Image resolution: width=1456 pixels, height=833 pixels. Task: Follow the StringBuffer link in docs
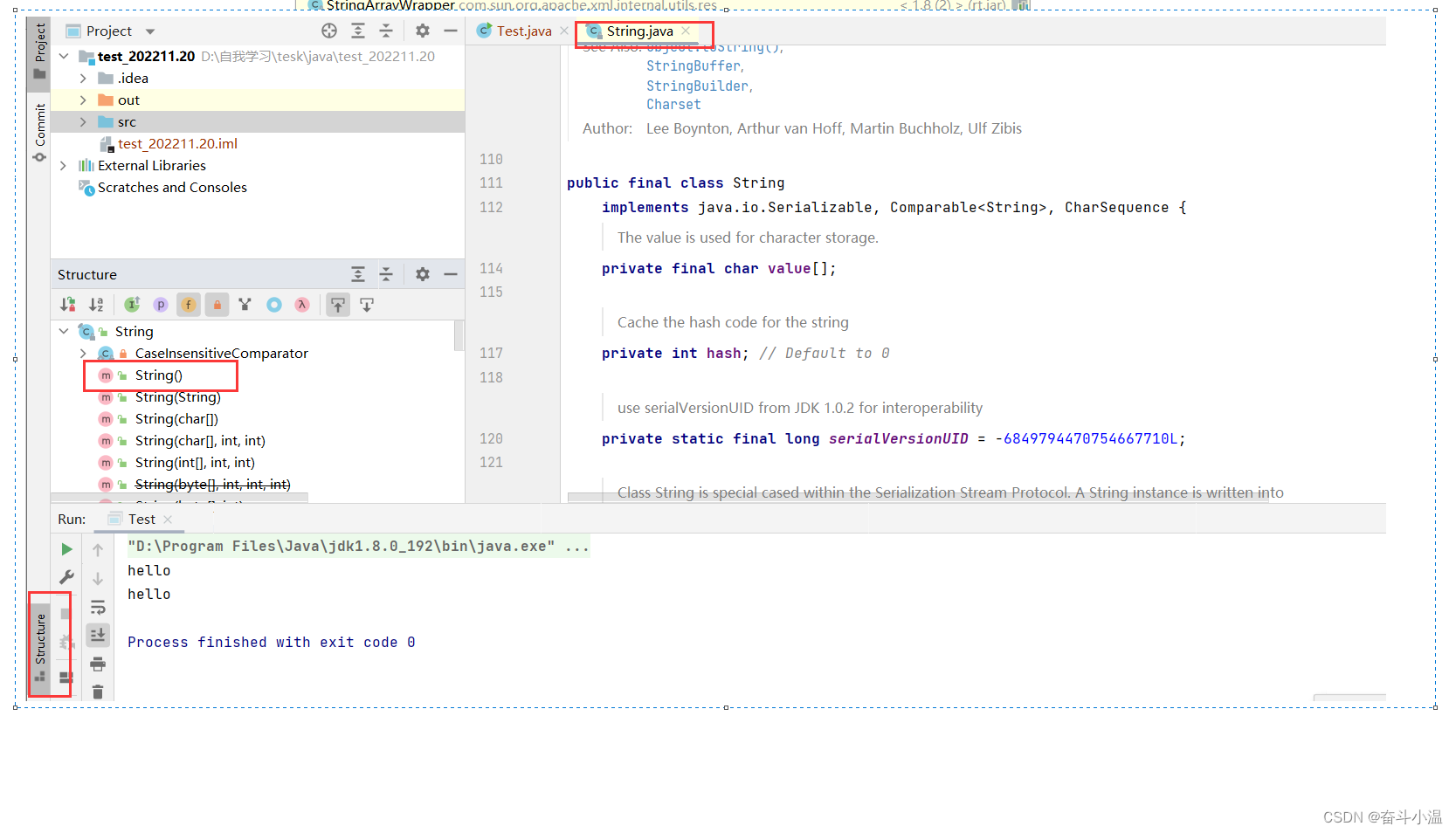tap(693, 65)
